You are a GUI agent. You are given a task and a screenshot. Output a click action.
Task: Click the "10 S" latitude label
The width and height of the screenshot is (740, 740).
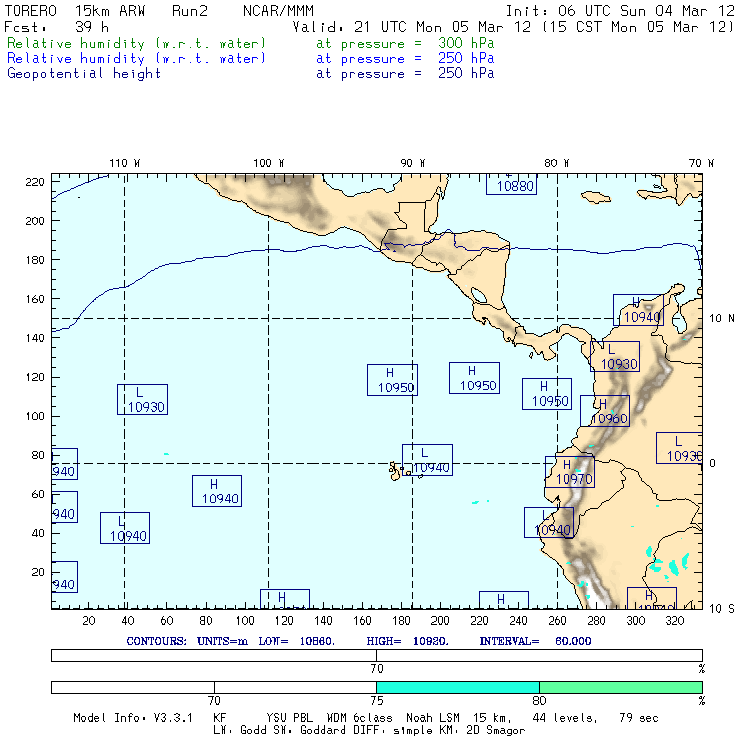point(722,609)
